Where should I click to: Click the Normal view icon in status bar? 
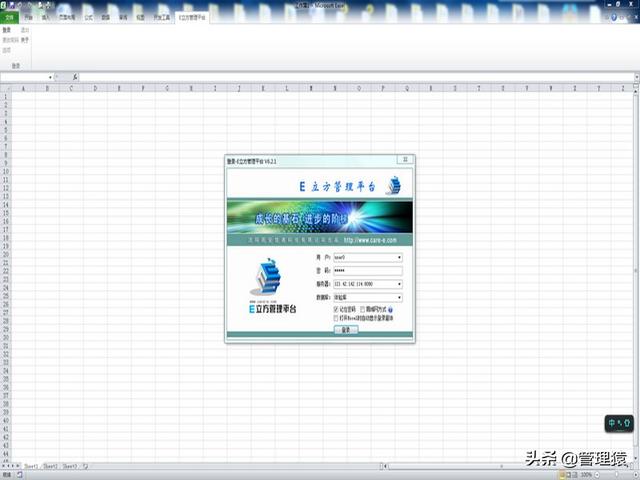point(562,475)
